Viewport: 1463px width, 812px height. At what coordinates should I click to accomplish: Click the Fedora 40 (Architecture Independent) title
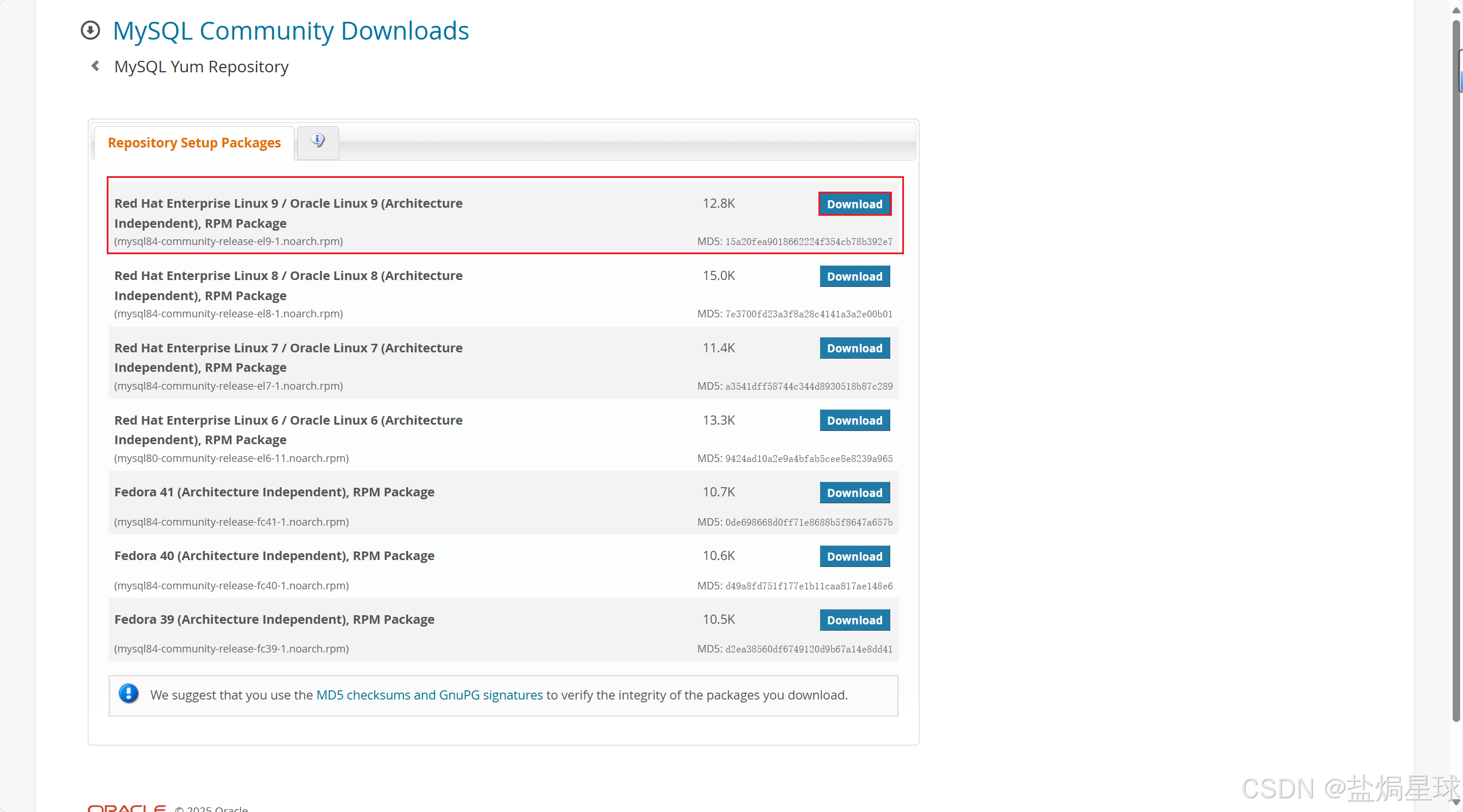(x=274, y=556)
